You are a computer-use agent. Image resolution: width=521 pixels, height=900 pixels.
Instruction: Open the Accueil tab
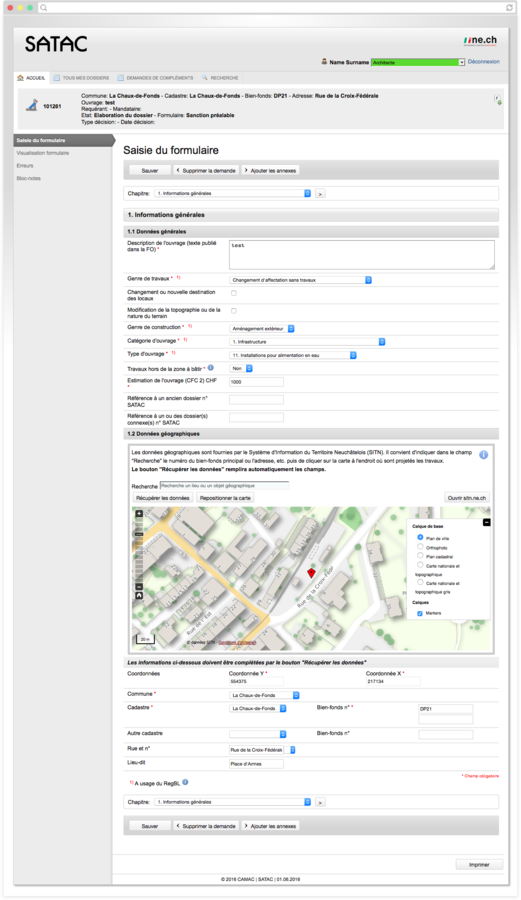(31, 77)
